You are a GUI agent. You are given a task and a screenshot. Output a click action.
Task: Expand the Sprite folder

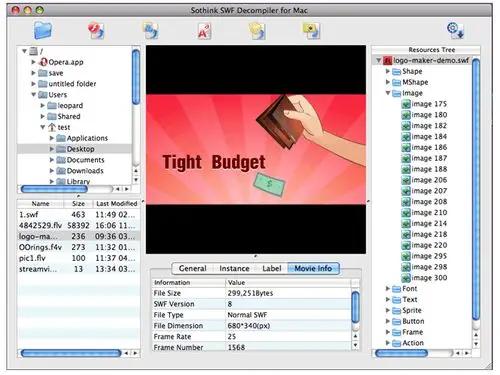point(388,310)
